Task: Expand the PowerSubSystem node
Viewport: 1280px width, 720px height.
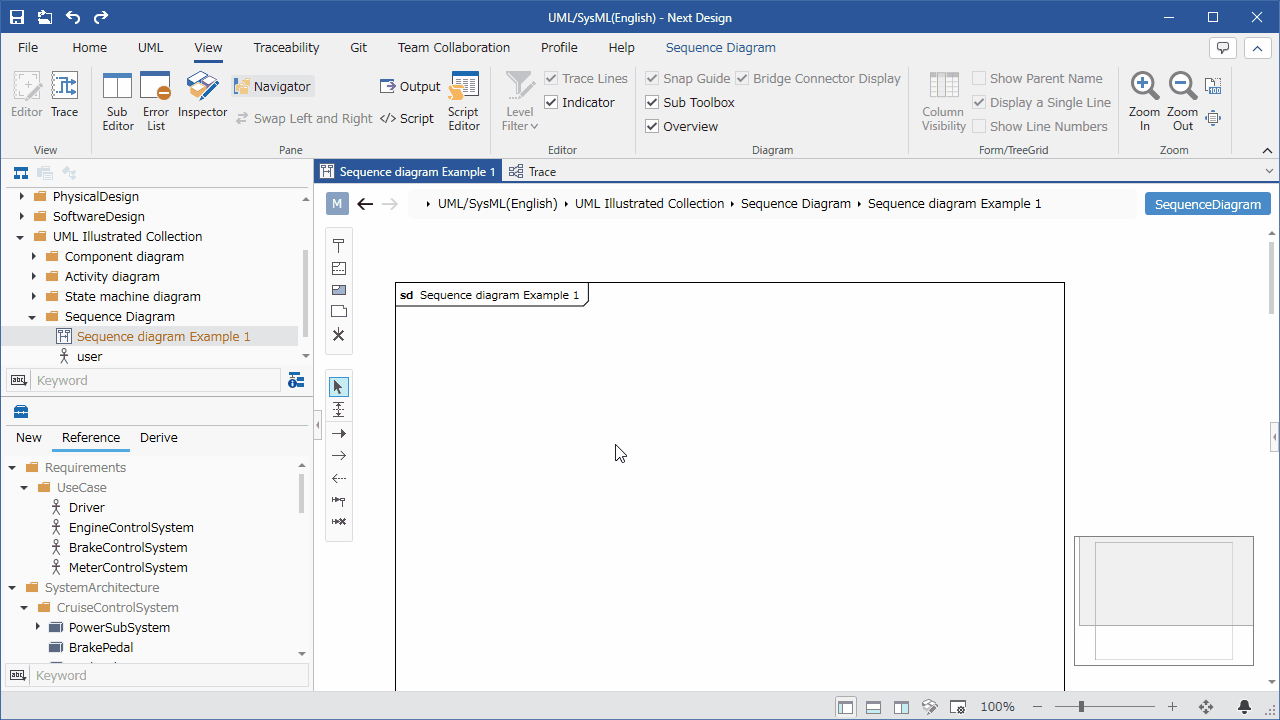Action: tap(37, 627)
